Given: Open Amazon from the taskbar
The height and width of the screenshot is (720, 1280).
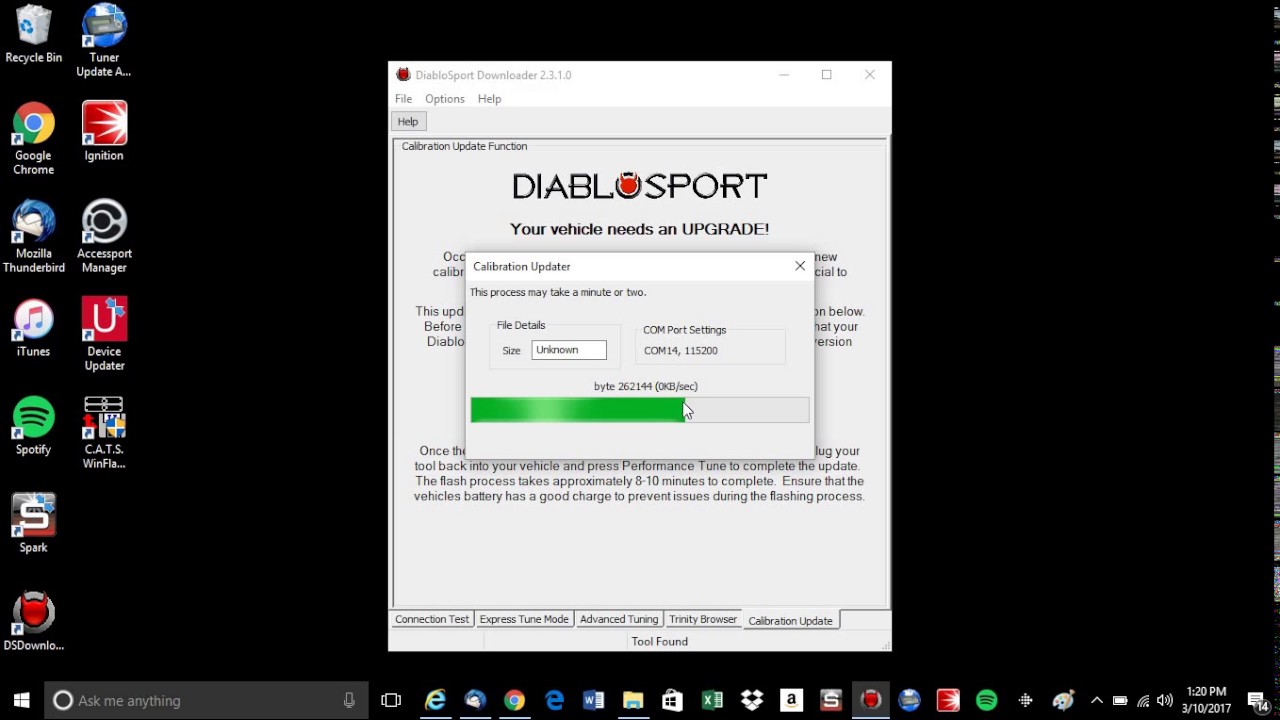Looking at the screenshot, I should coord(791,700).
